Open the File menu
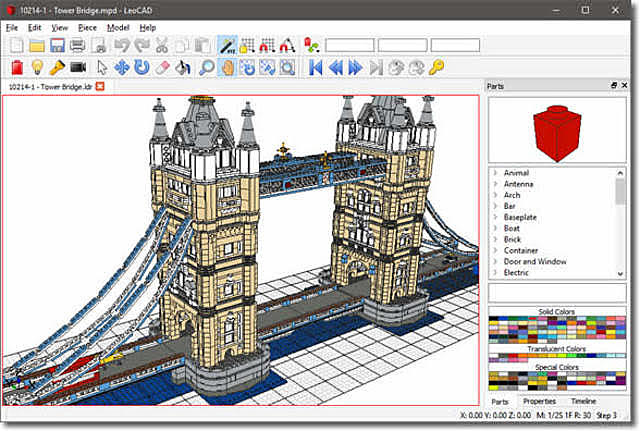This screenshot has height=431, width=640. (12, 28)
